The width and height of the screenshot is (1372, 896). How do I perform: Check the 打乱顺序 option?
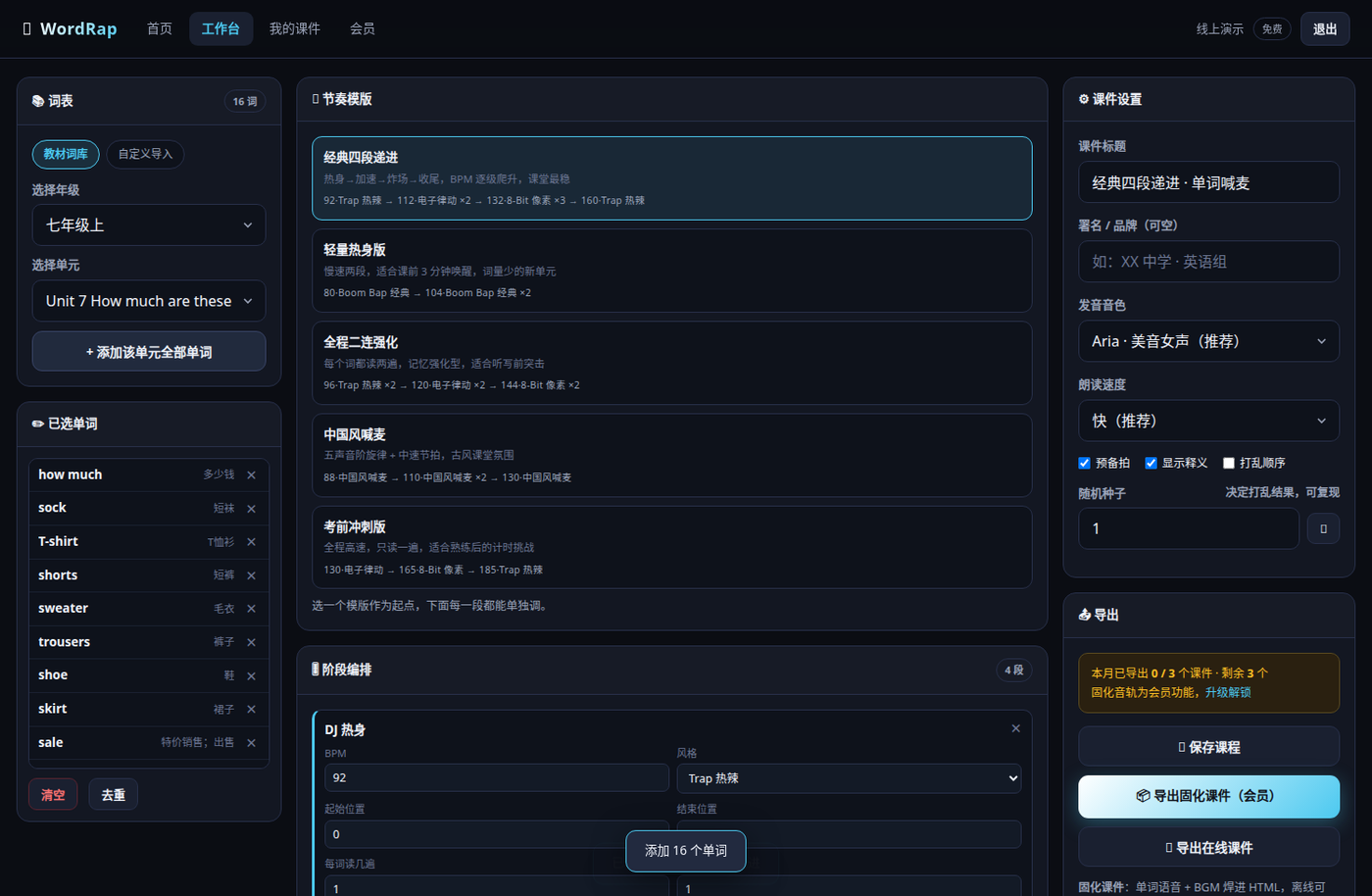pyautogui.click(x=1228, y=463)
